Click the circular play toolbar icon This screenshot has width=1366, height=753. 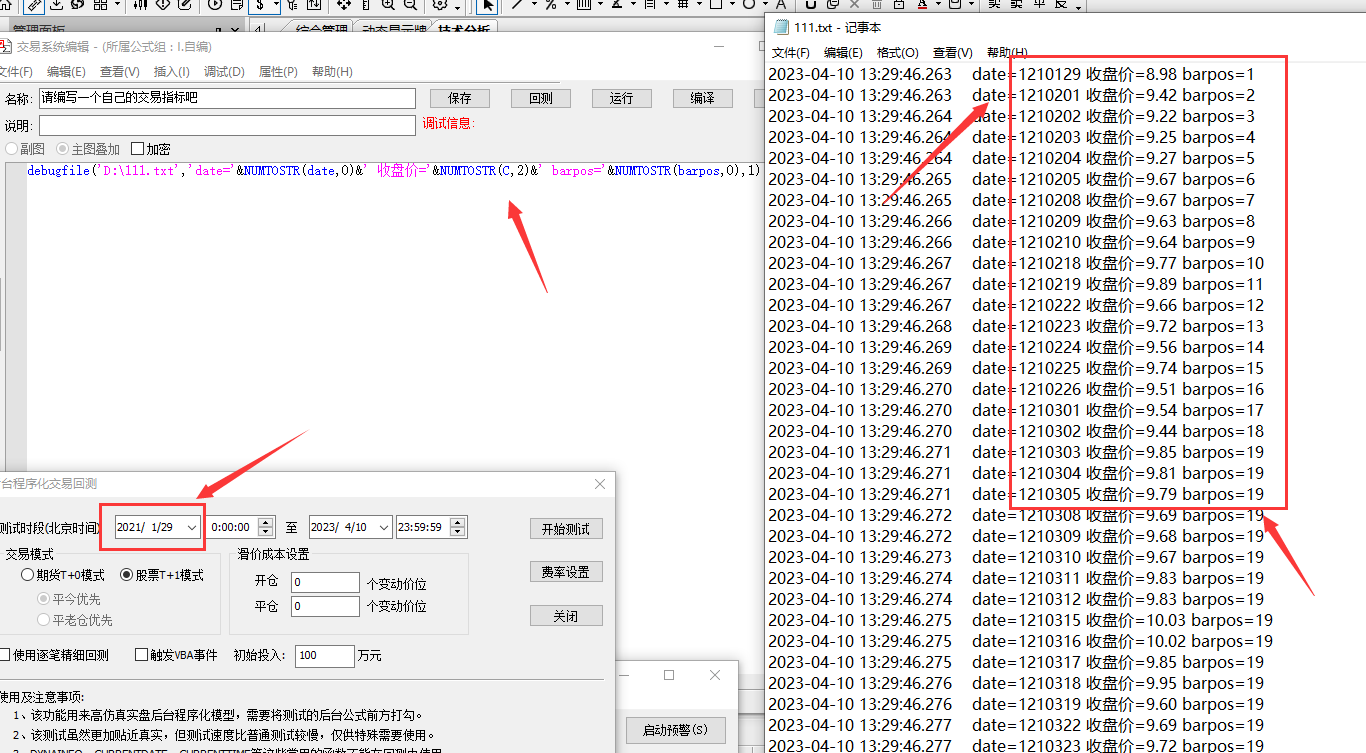214,5
